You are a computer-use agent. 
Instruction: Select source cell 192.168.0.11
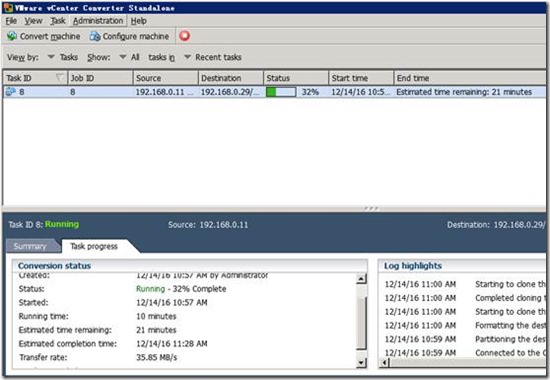pyautogui.click(x=164, y=92)
